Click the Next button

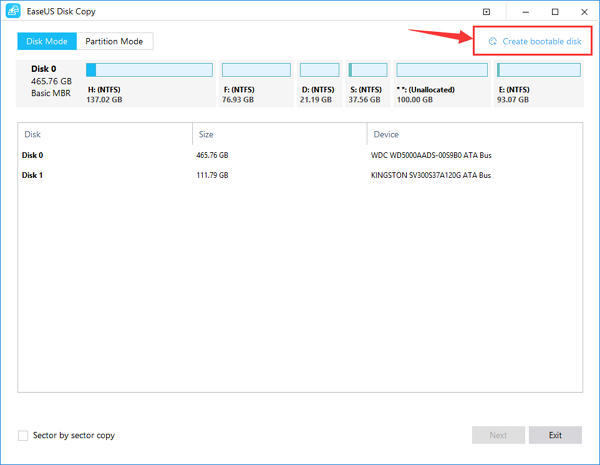[x=498, y=435]
